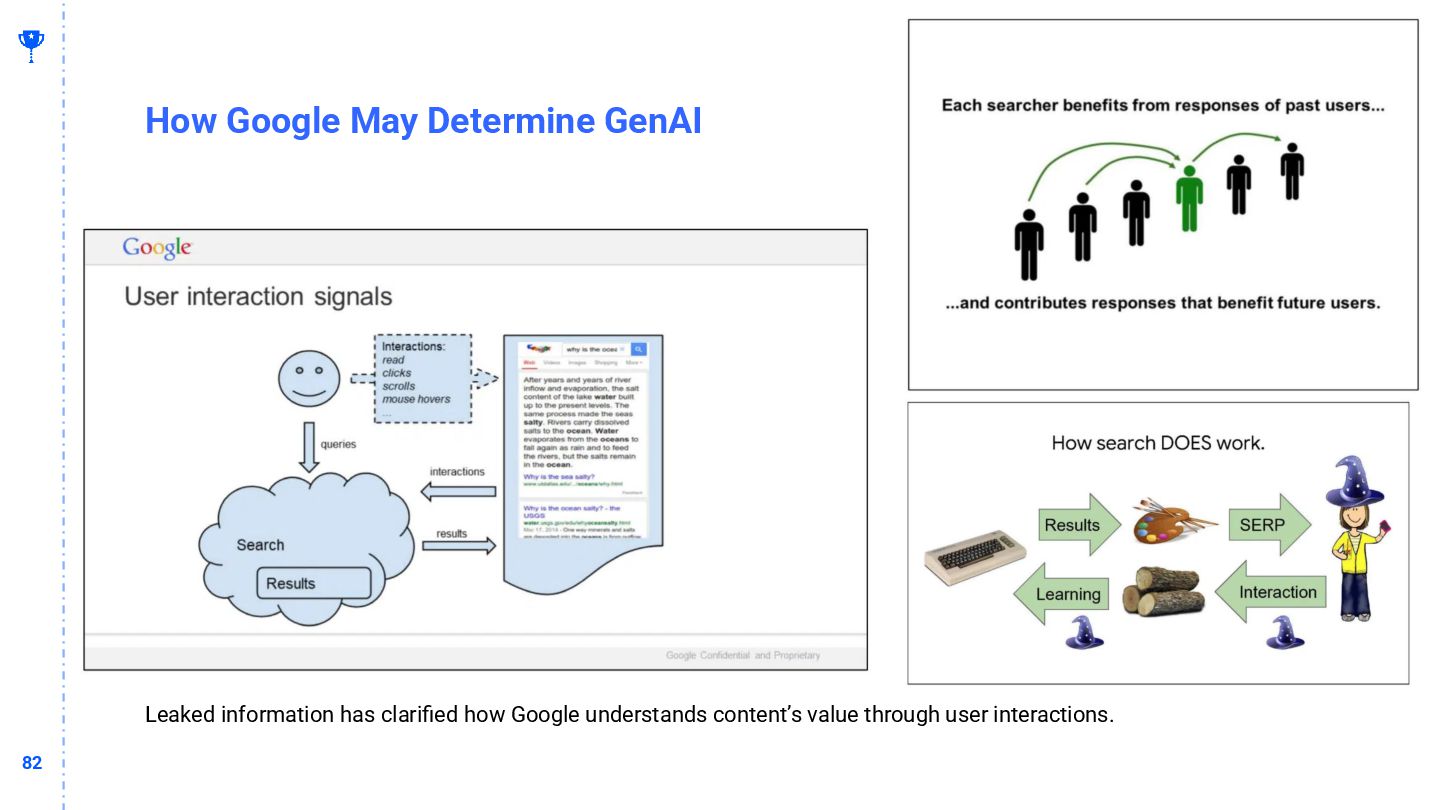Click the ocean salt answer snippet paragraph
1440x810 pixels.
[582, 421]
